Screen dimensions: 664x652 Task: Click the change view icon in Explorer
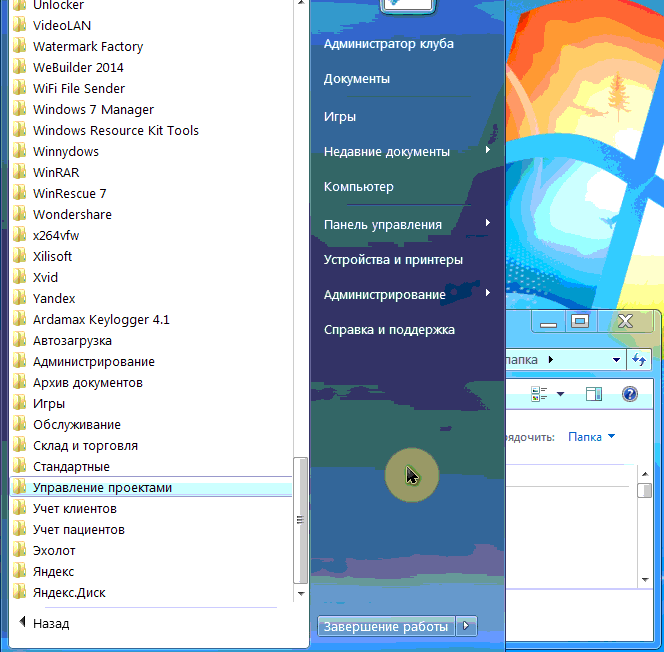pos(540,394)
